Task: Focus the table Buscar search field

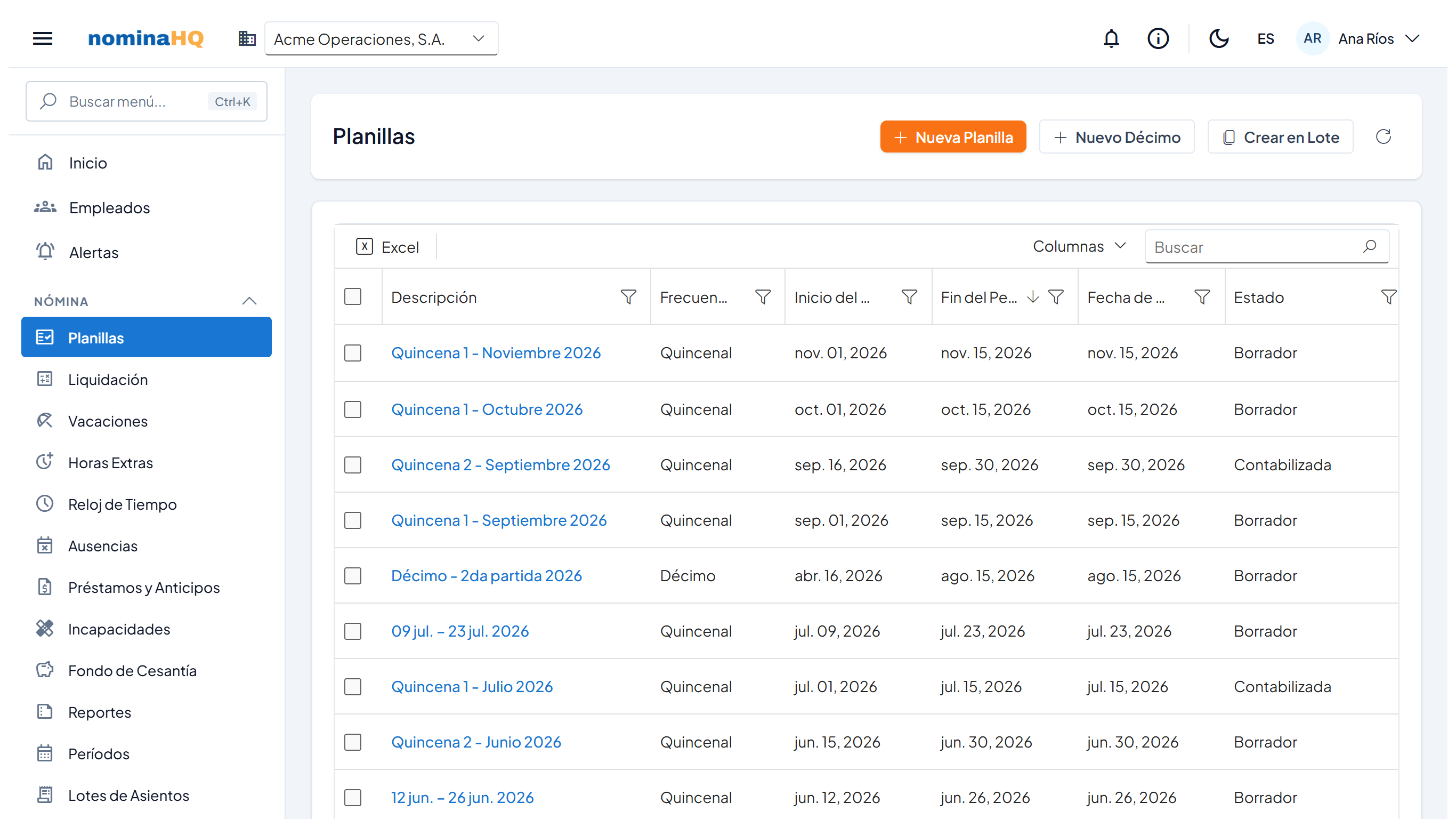Action: pyautogui.click(x=1266, y=246)
